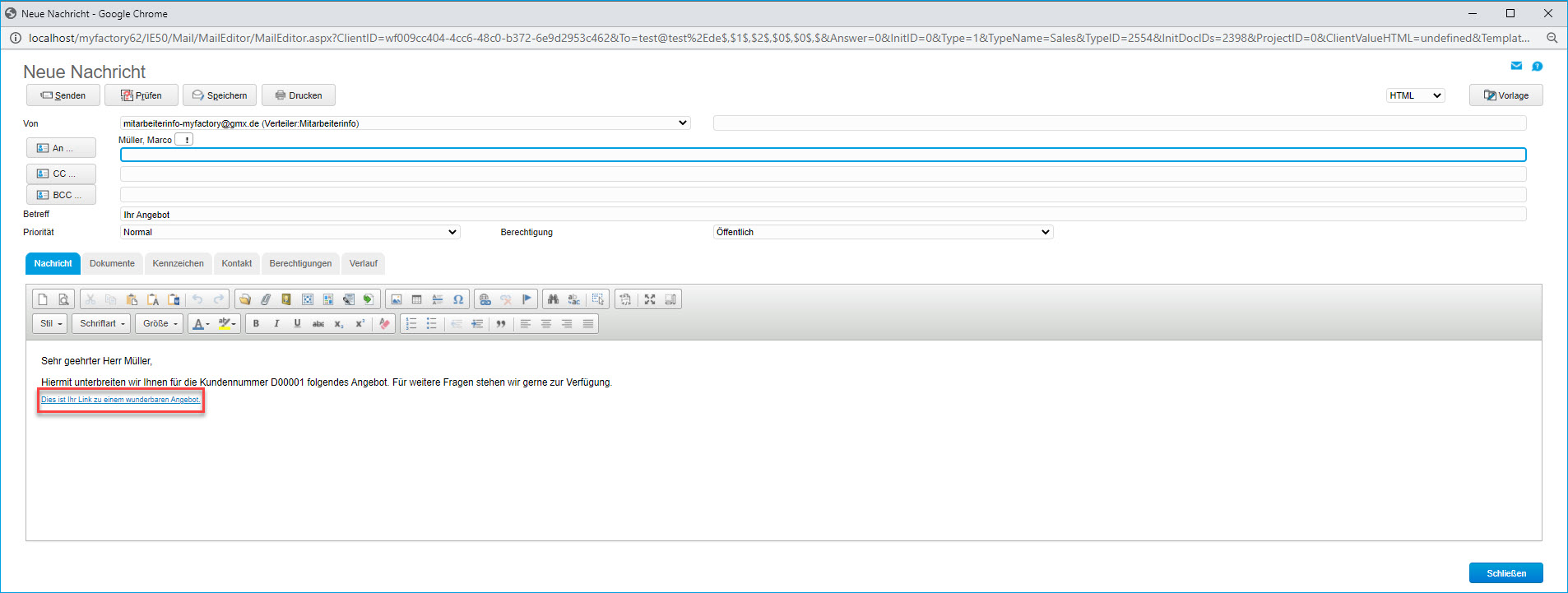Insert an anchor with flag icon
The height and width of the screenshot is (593, 1568).
click(x=527, y=299)
